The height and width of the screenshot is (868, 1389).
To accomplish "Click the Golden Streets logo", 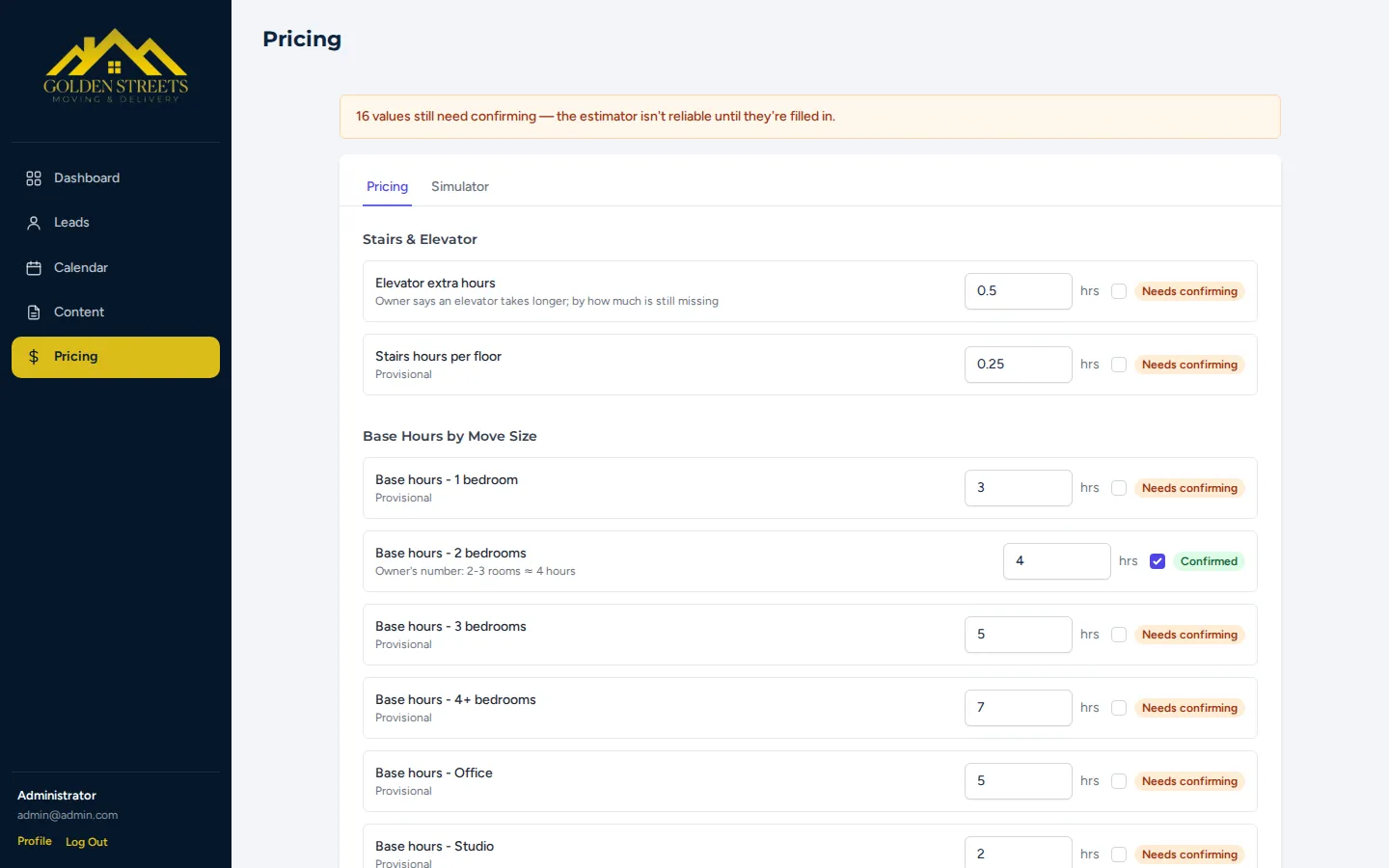I will pyautogui.click(x=116, y=66).
